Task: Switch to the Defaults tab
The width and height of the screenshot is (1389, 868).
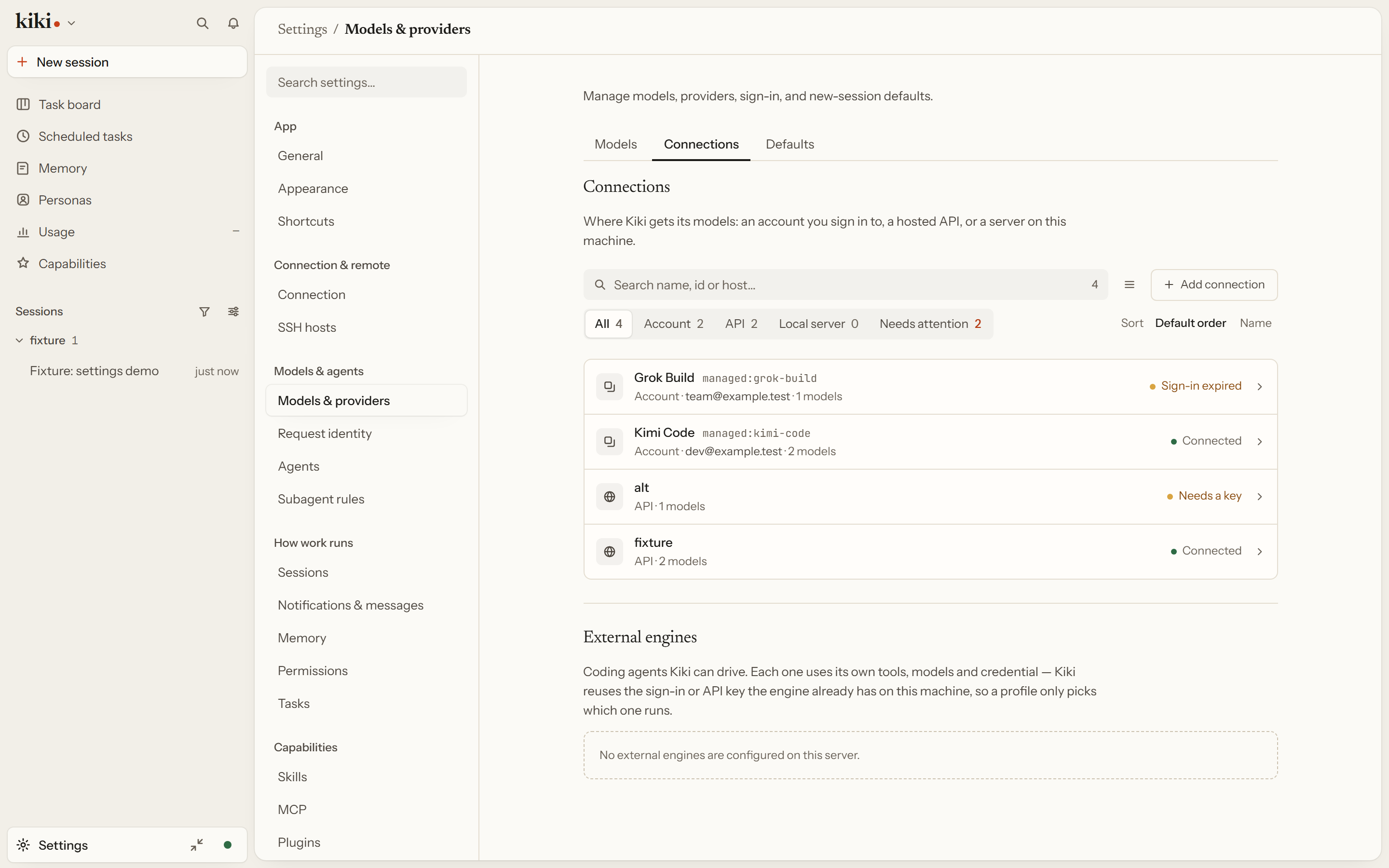Action: click(790, 144)
